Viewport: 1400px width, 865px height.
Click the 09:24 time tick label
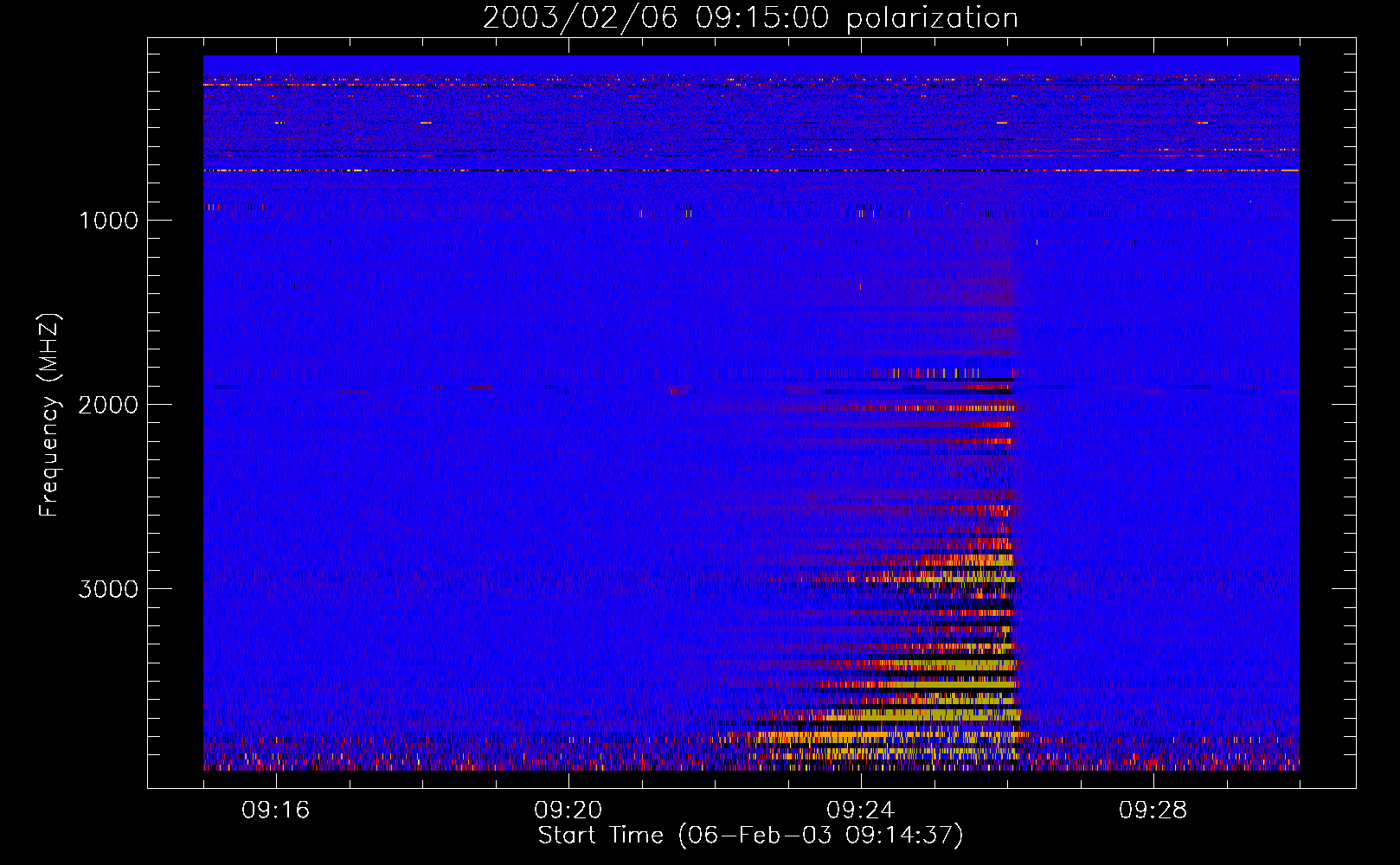point(861,811)
